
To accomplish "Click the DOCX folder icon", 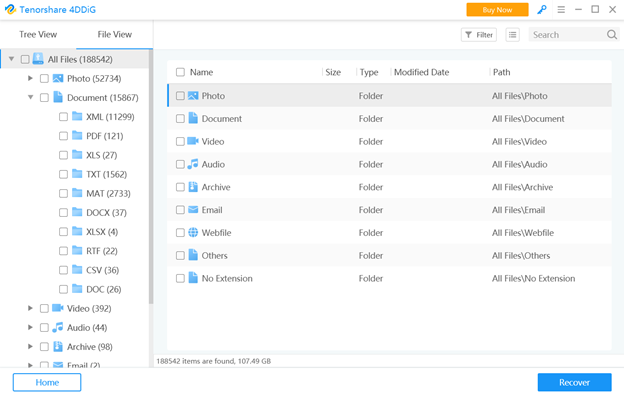I will (x=77, y=212).
